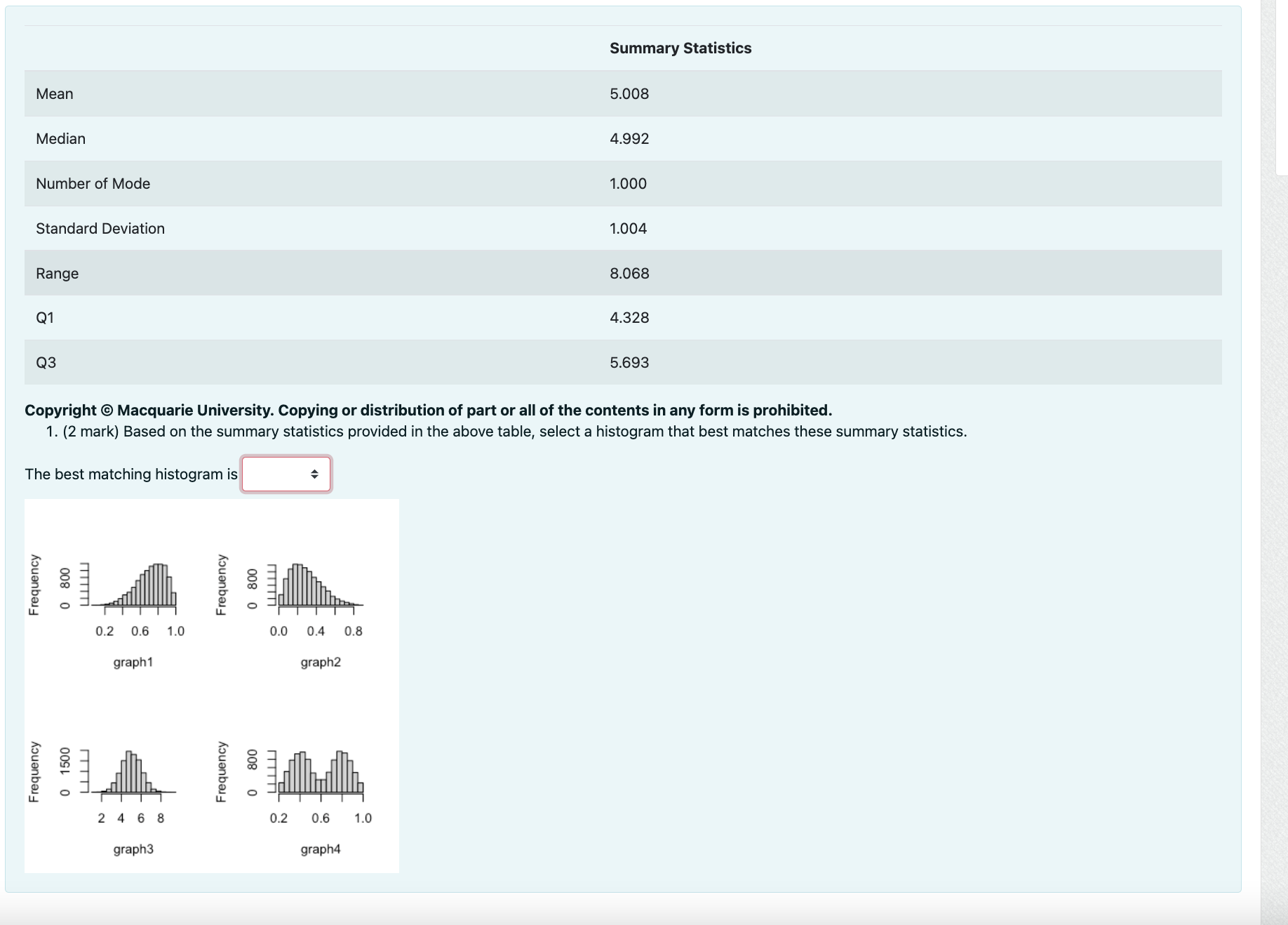This screenshot has width=1288, height=925.
Task: Click the Range row label
Action: pyautogui.click(x=58, y=274)
